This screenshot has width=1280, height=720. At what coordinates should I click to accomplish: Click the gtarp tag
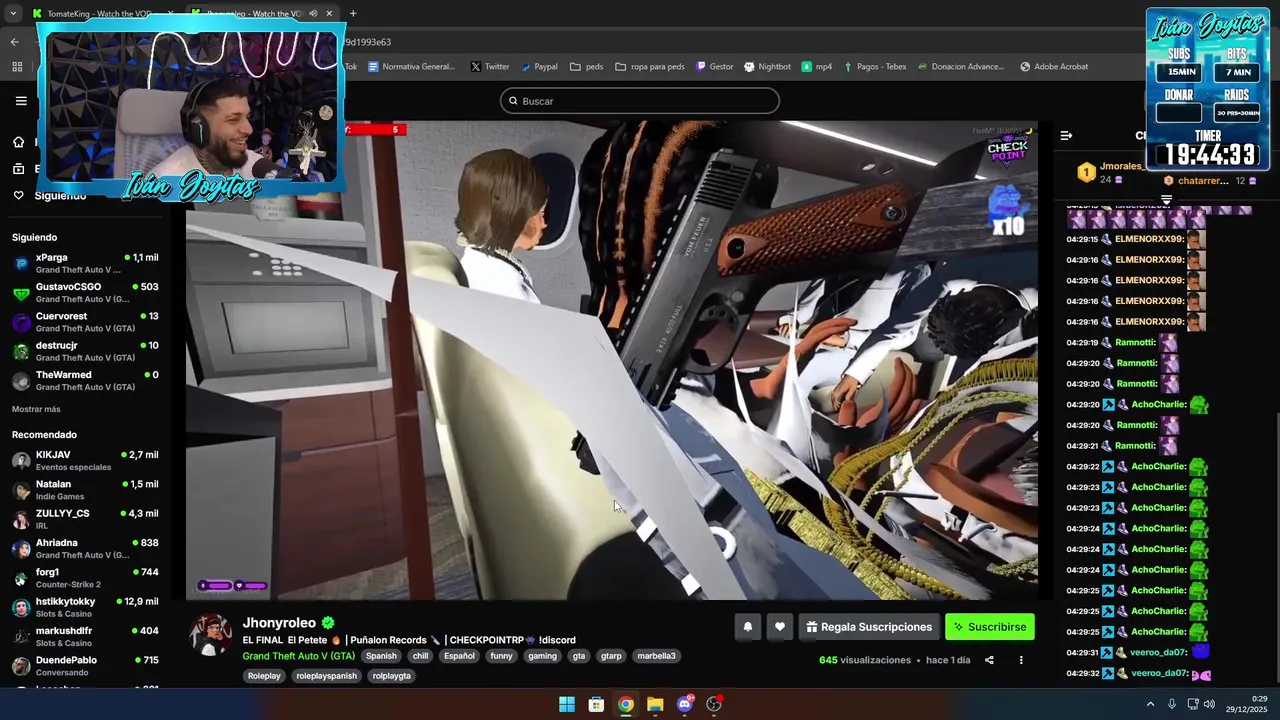[x=611, y=656]
